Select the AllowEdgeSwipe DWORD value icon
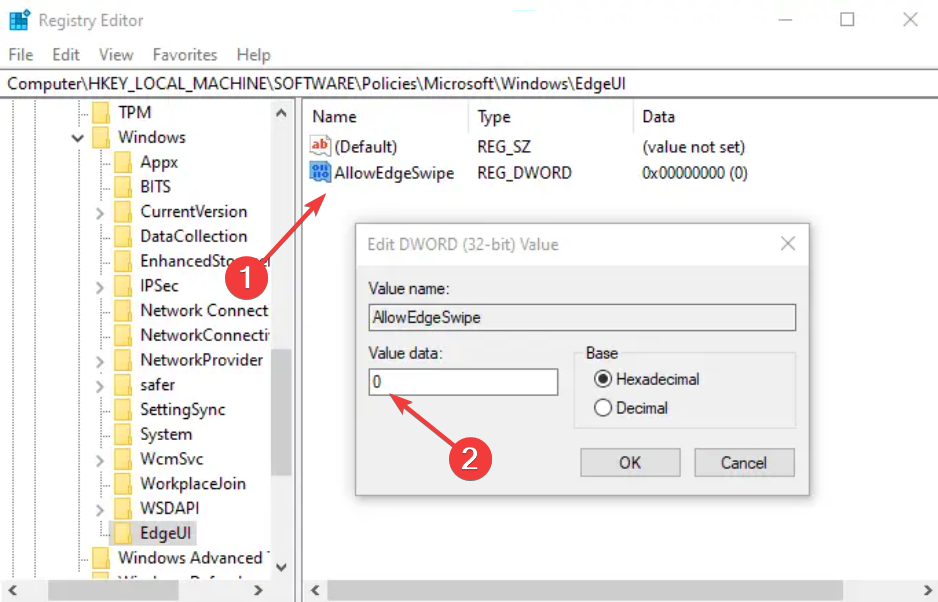The width and height of the screenshot is (938, 602). [x=320, y=172]
